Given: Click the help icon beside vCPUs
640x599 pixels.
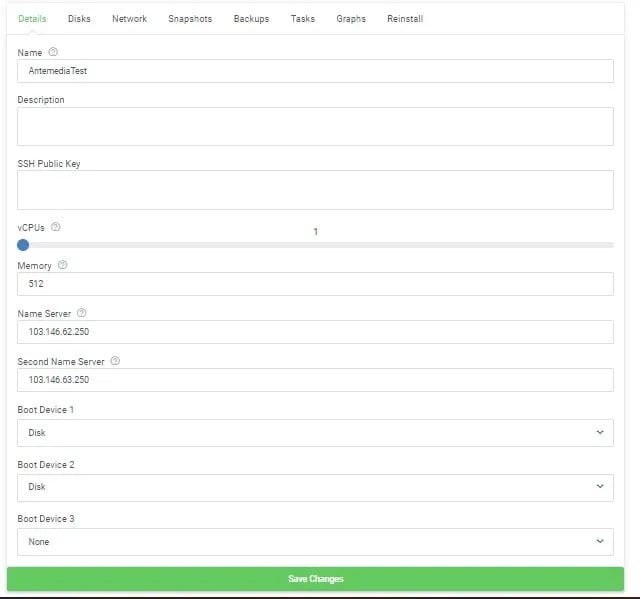Looking at the screenshot, I should click(x=56, y=227).
